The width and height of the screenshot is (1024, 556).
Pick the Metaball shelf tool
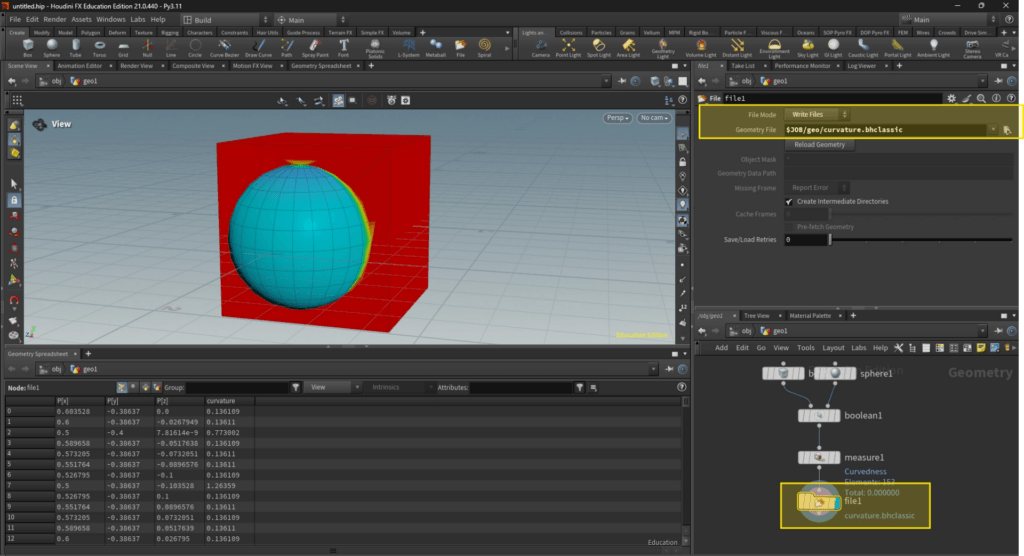tap(436, 48)
